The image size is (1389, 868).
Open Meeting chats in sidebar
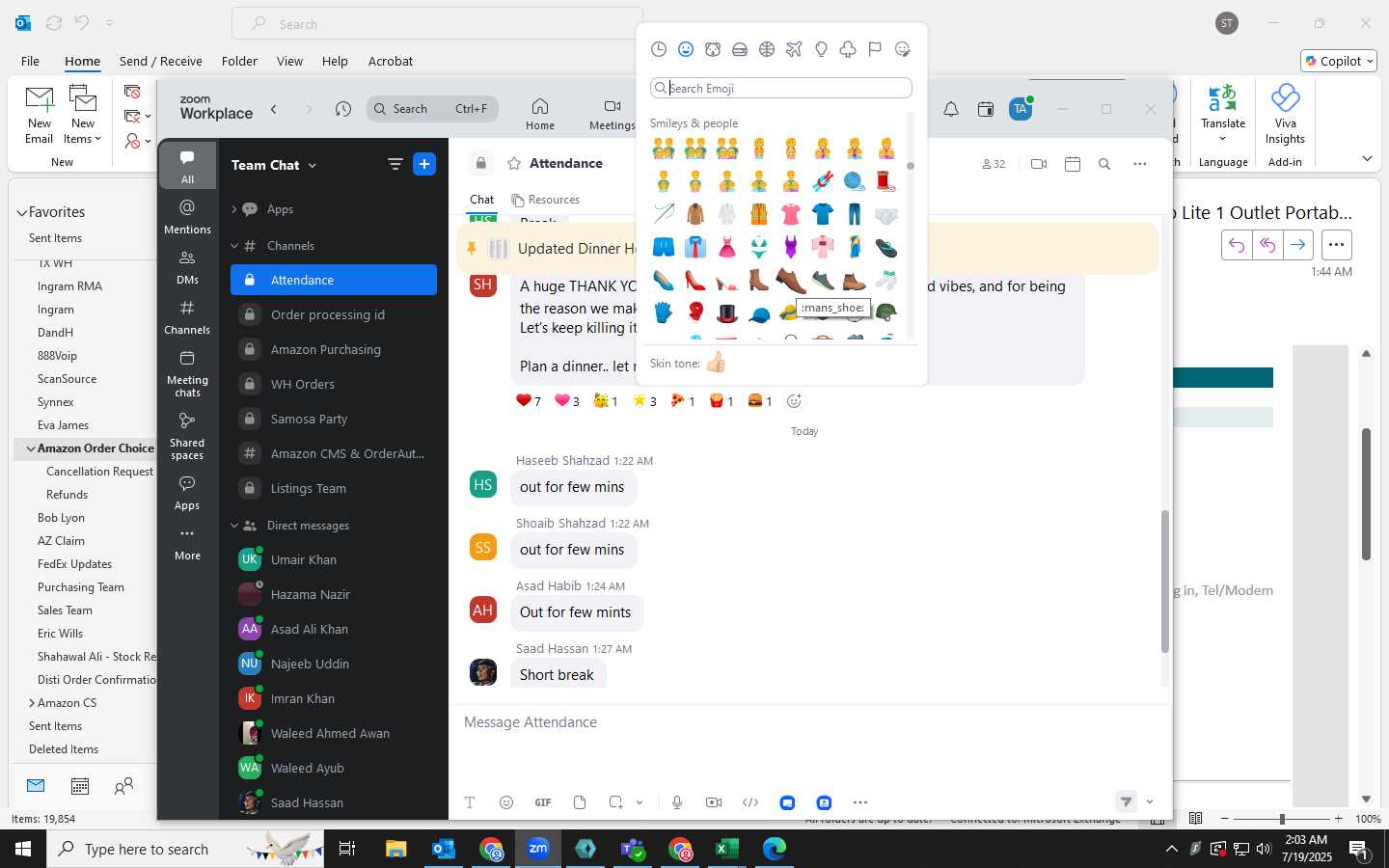(x=187, y=373)
